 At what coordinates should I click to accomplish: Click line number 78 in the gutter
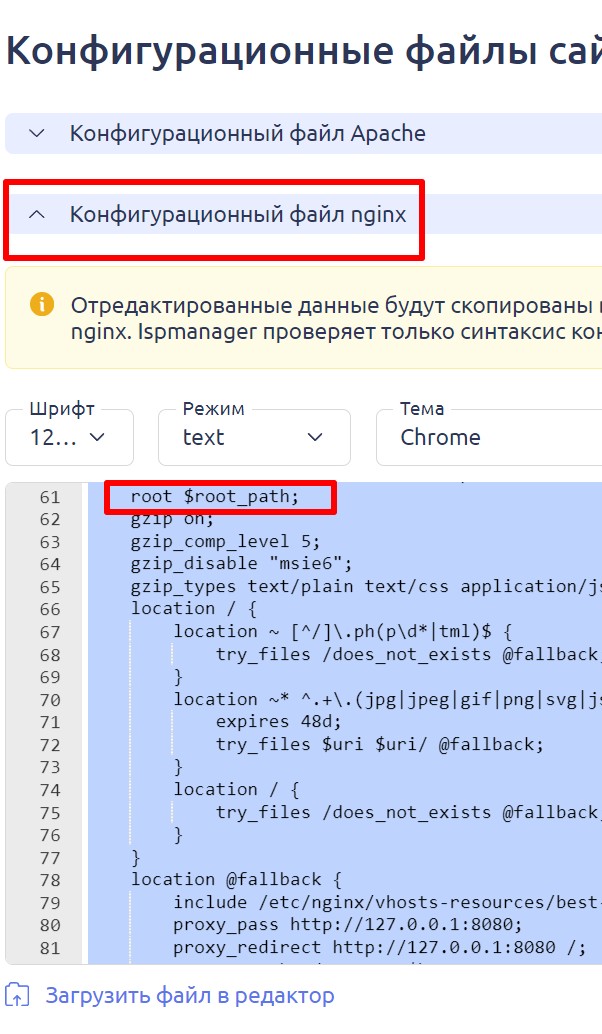tap(50, 880)
